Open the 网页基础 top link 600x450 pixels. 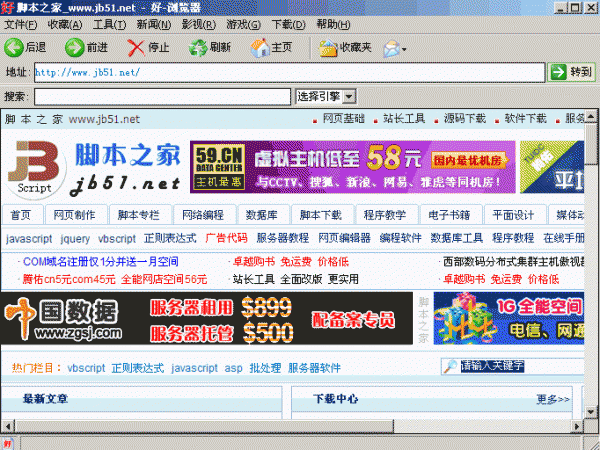pos(344,119)
